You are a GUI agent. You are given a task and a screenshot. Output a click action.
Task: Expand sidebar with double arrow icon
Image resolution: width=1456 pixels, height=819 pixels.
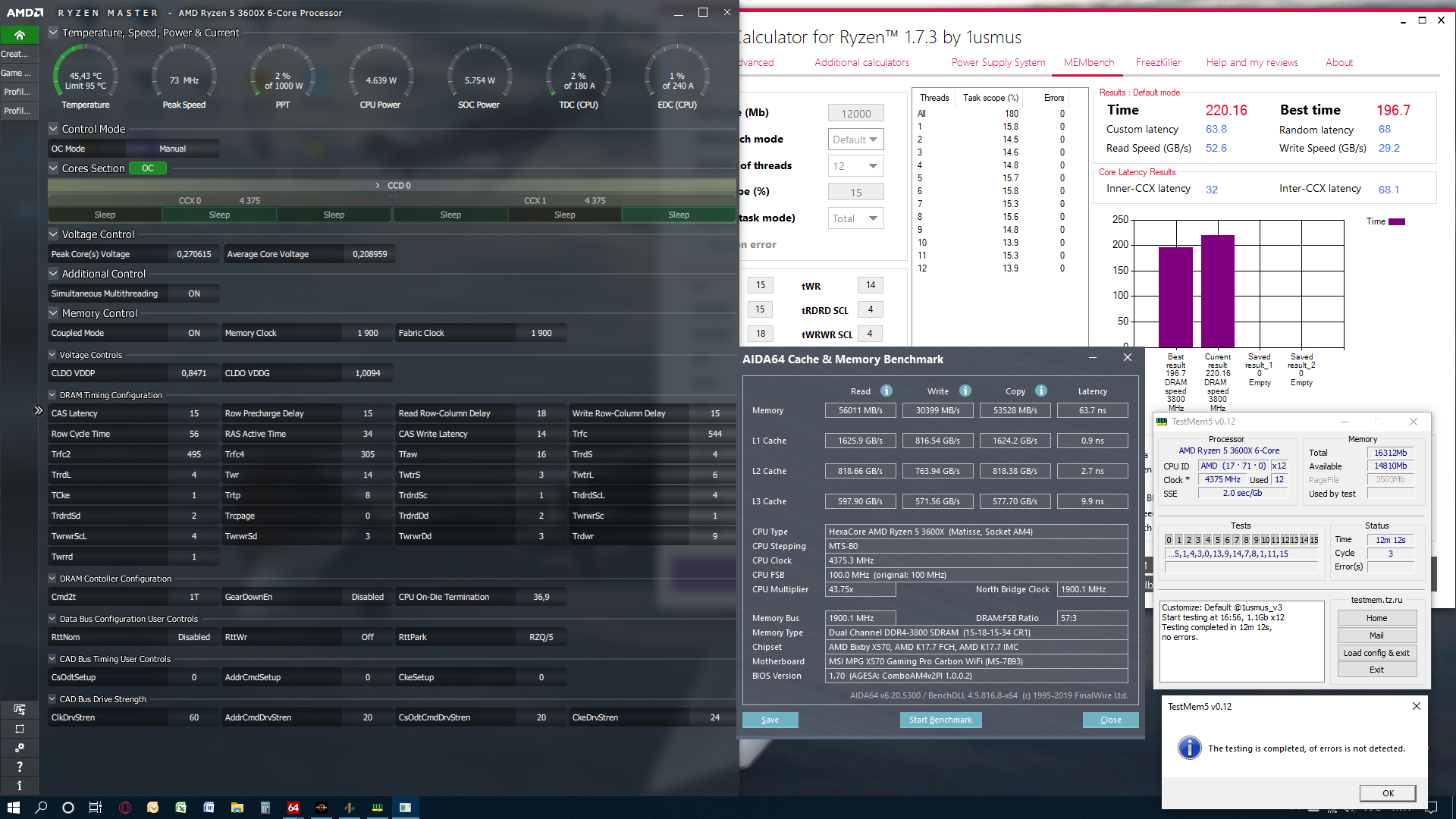point(38,410)
